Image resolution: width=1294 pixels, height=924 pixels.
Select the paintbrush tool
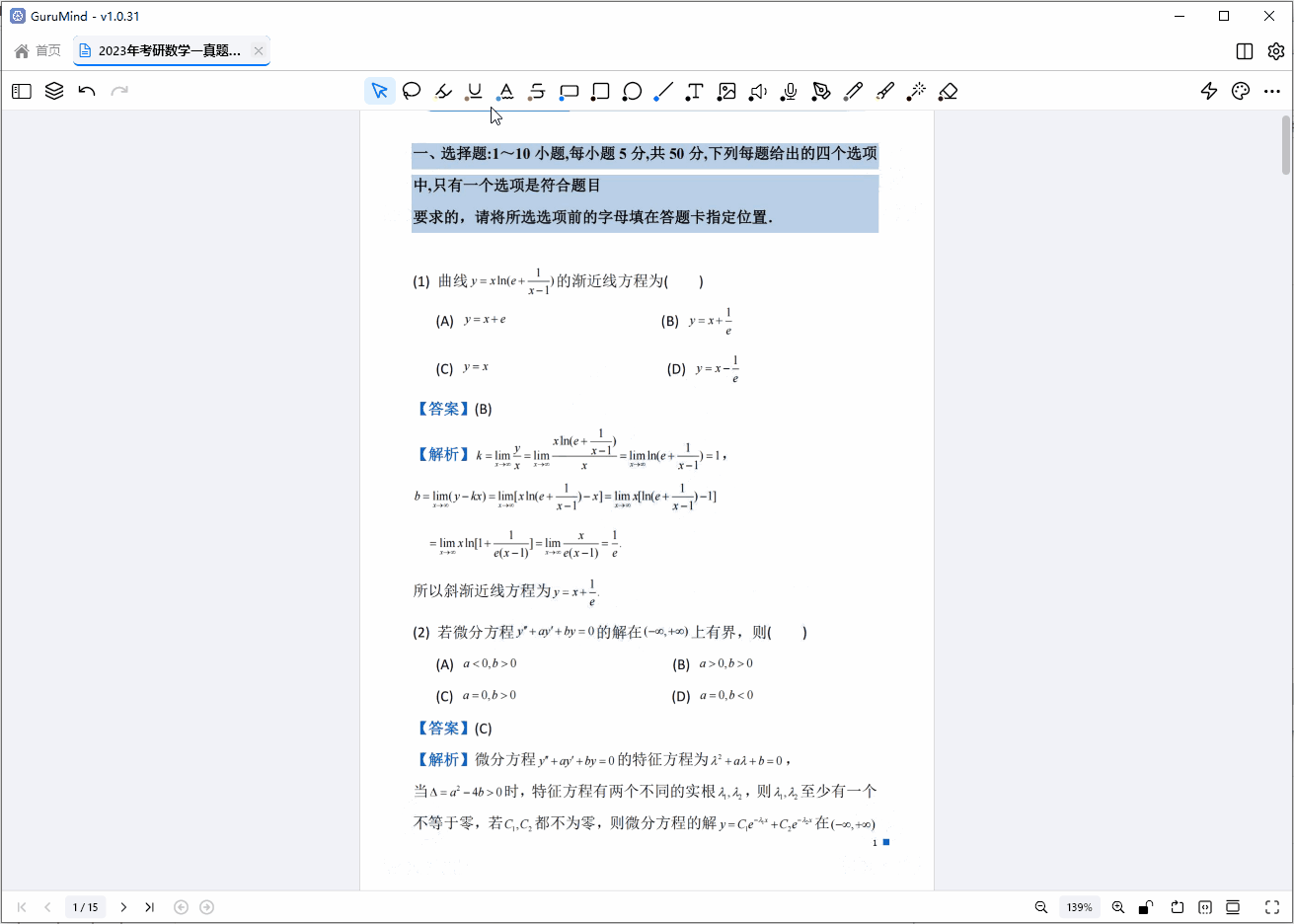pyautogui.click(x=884, y=91)
